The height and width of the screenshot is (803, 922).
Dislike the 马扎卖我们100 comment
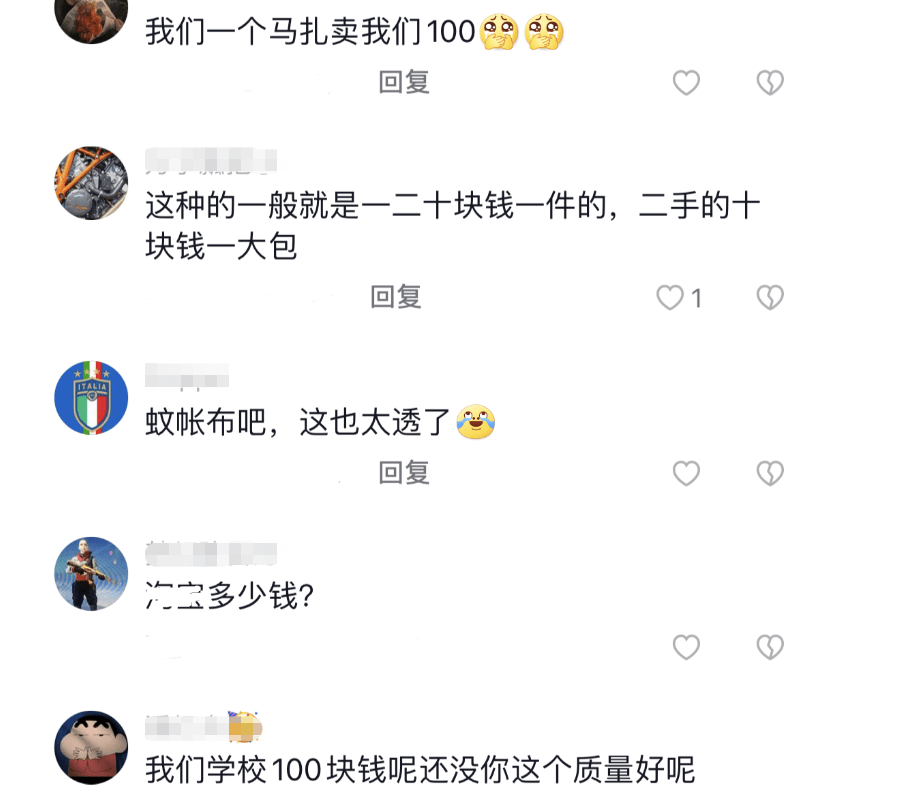click(x=770, y=82)
